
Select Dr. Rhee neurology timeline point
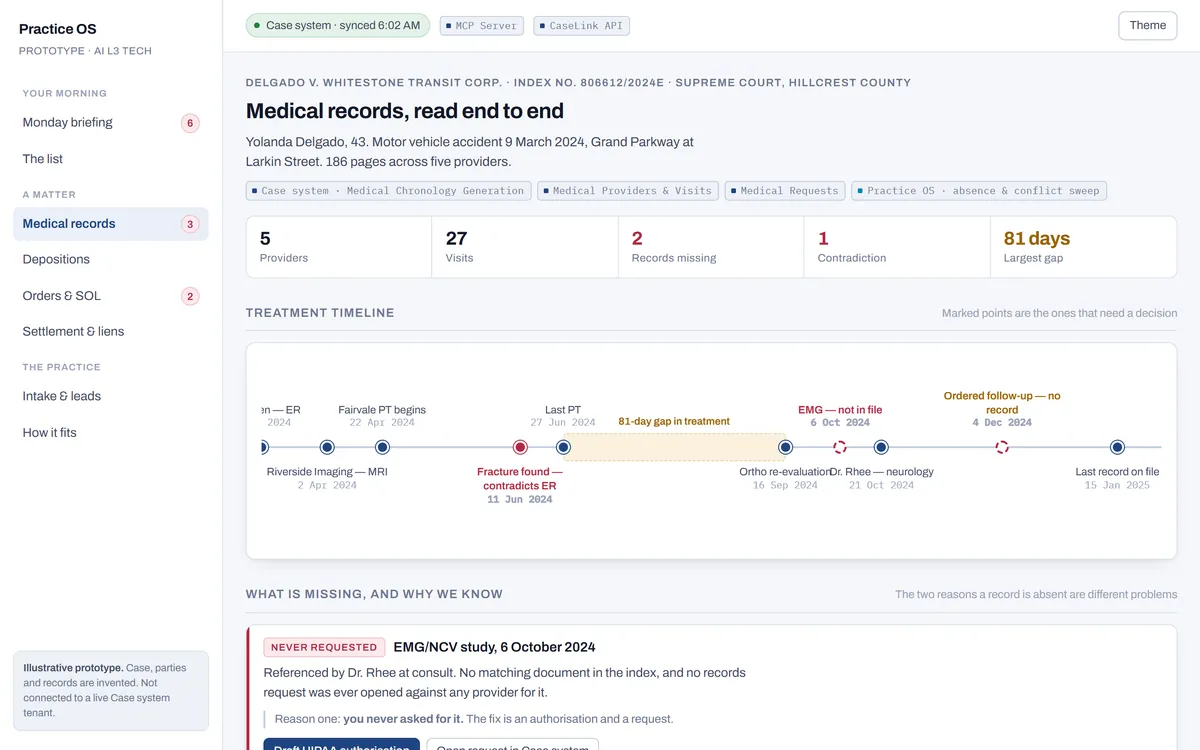881,447
